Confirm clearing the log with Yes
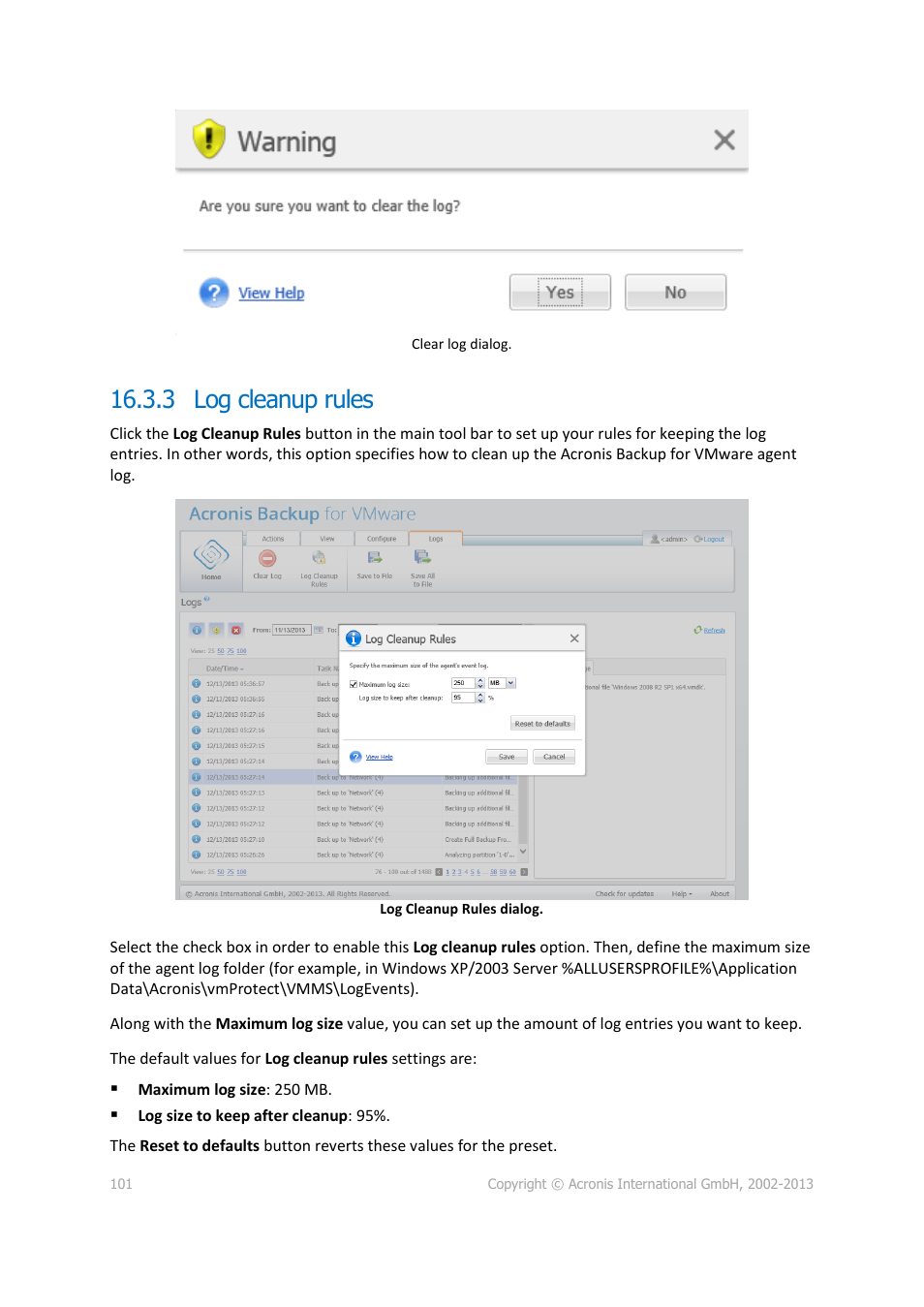This screenshot has height=1307, width=924. coord(560,292)
